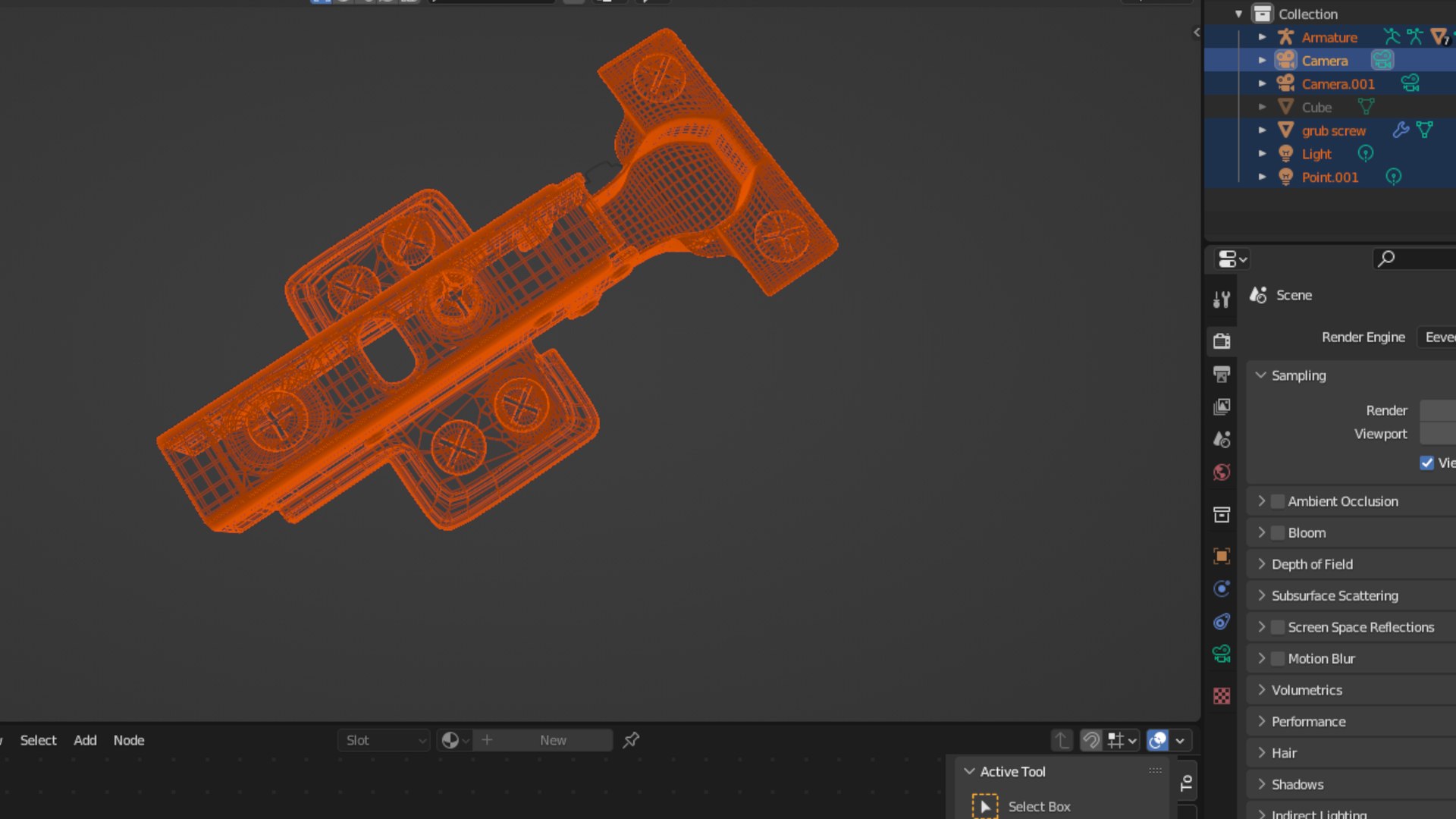Select the Select Box tool button
Image resolution: width=1456 pixels, height=819 pixels.
click(x=985, y=806)
